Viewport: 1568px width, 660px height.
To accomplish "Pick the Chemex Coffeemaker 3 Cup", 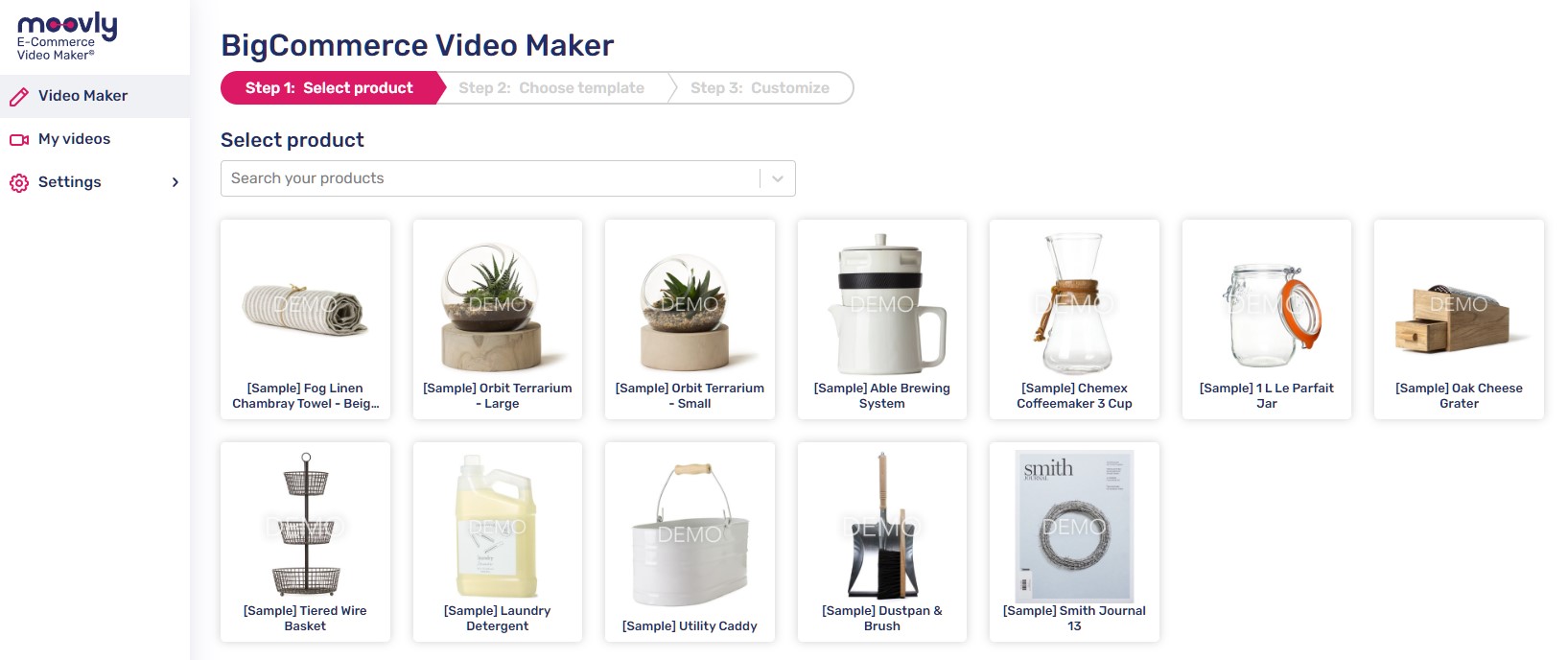I will pos(1074,319).
